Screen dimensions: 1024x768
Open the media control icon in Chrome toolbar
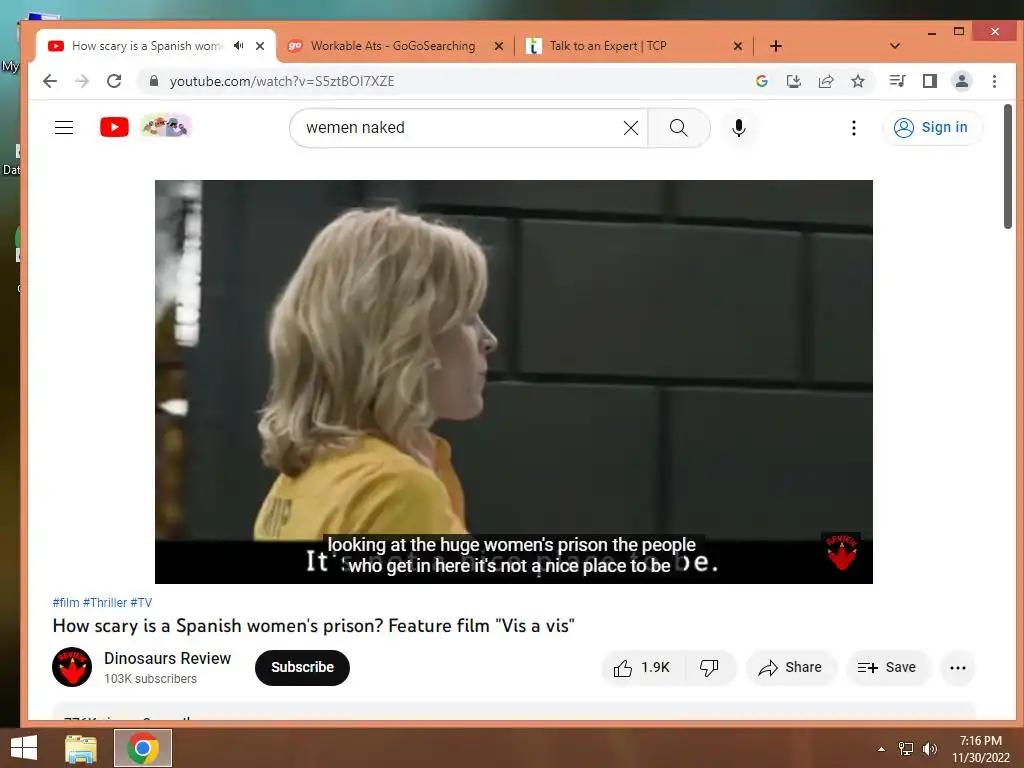pyautogui.click(x=897, y=81)
